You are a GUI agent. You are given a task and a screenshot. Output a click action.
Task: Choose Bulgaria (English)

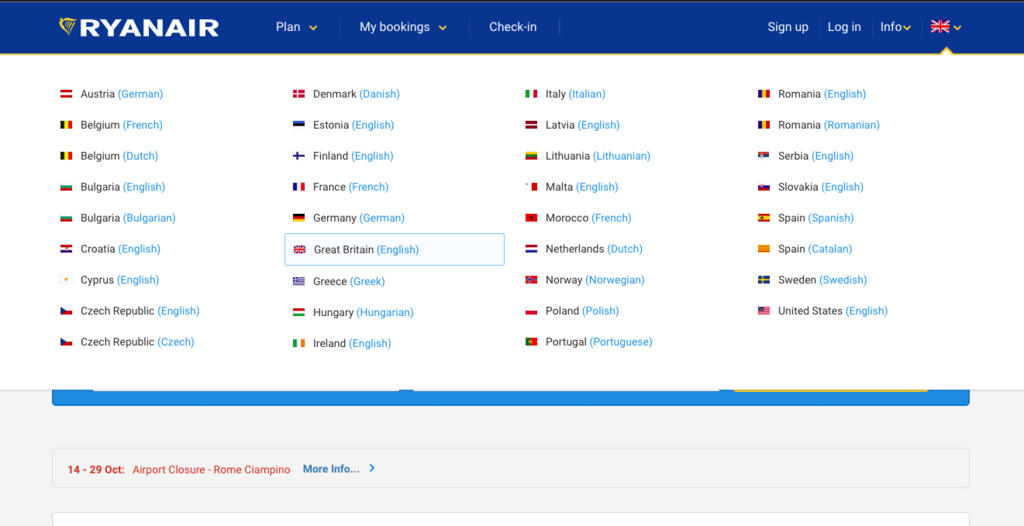[123, 187]
